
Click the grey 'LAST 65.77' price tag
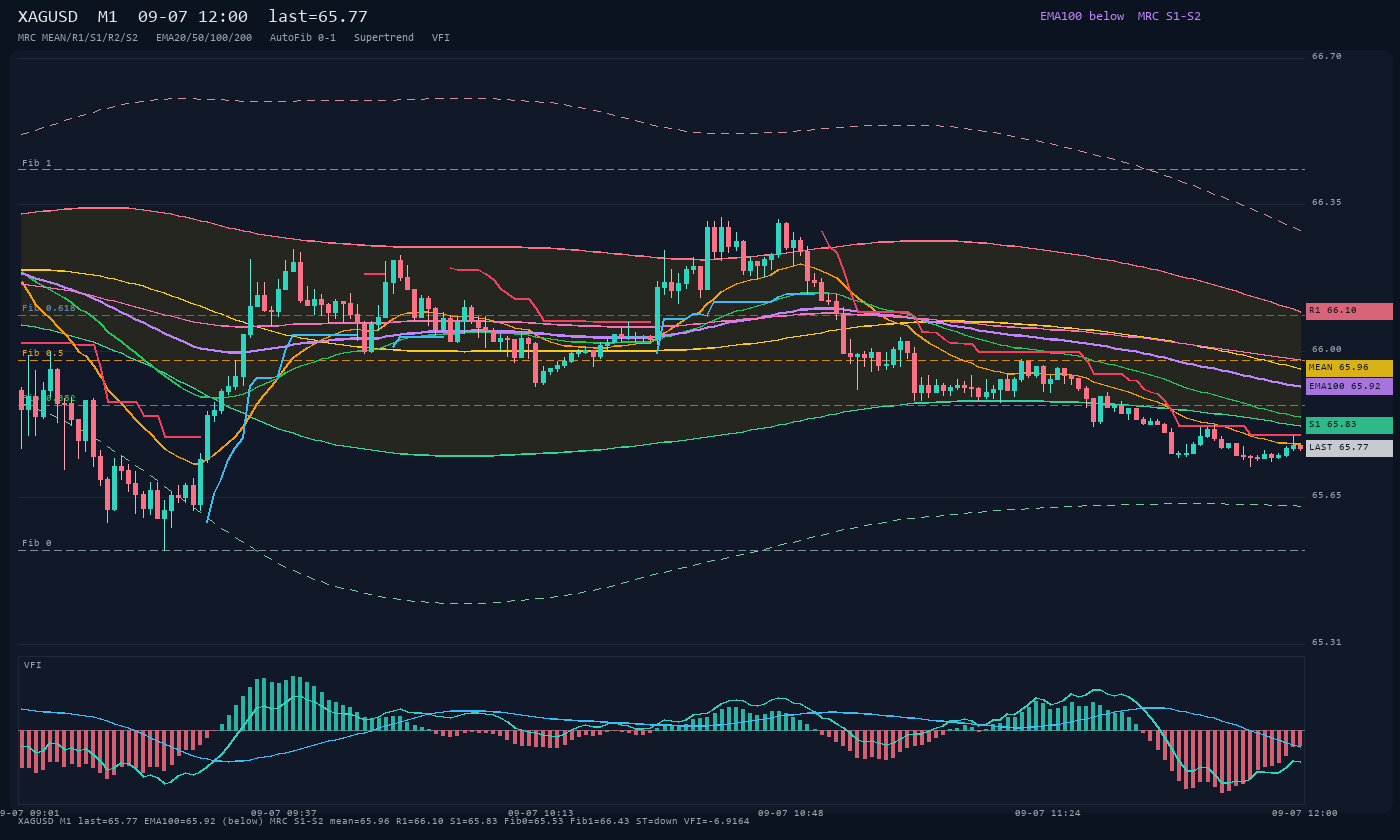pyautogui.click(x=1349, y=448)
